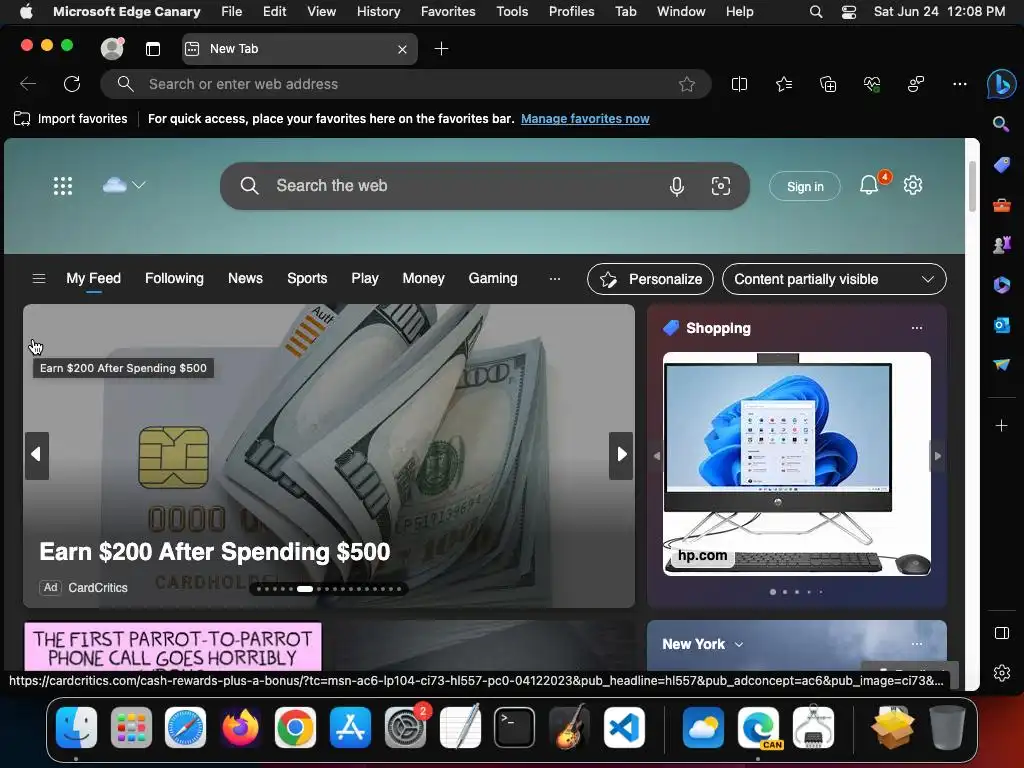Viewport: 1024px width, 768px height.
Task: Open the feed hamburger menu
Action: click(39, 279)
